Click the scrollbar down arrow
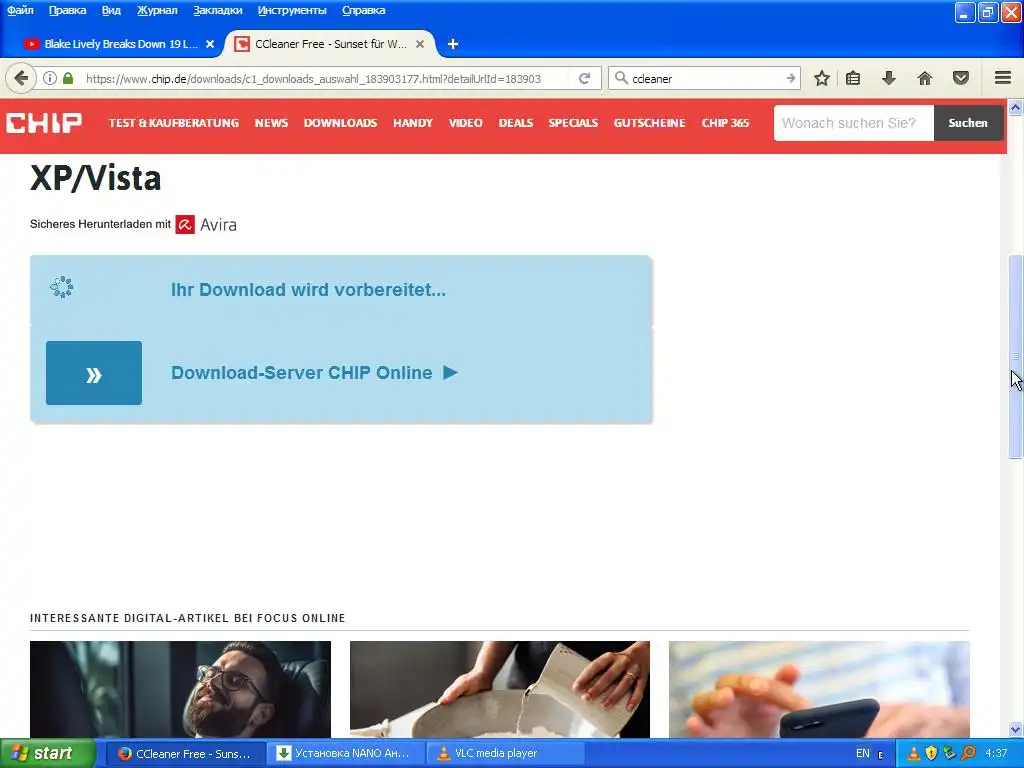This screenshot has height=768, width=1024. click(1016, 729)
